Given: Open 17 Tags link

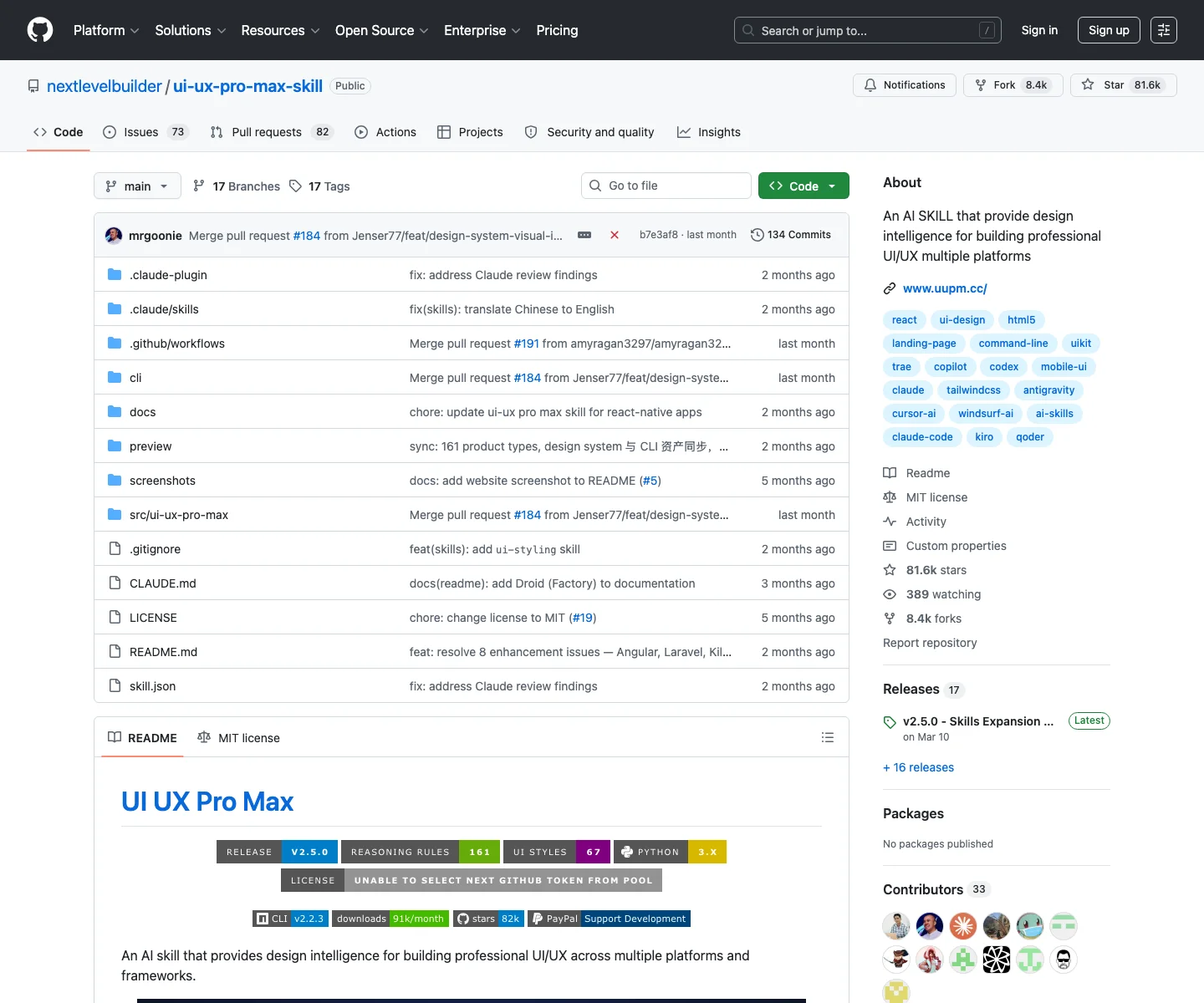Looking at the screenshot, I should point(319,186).
